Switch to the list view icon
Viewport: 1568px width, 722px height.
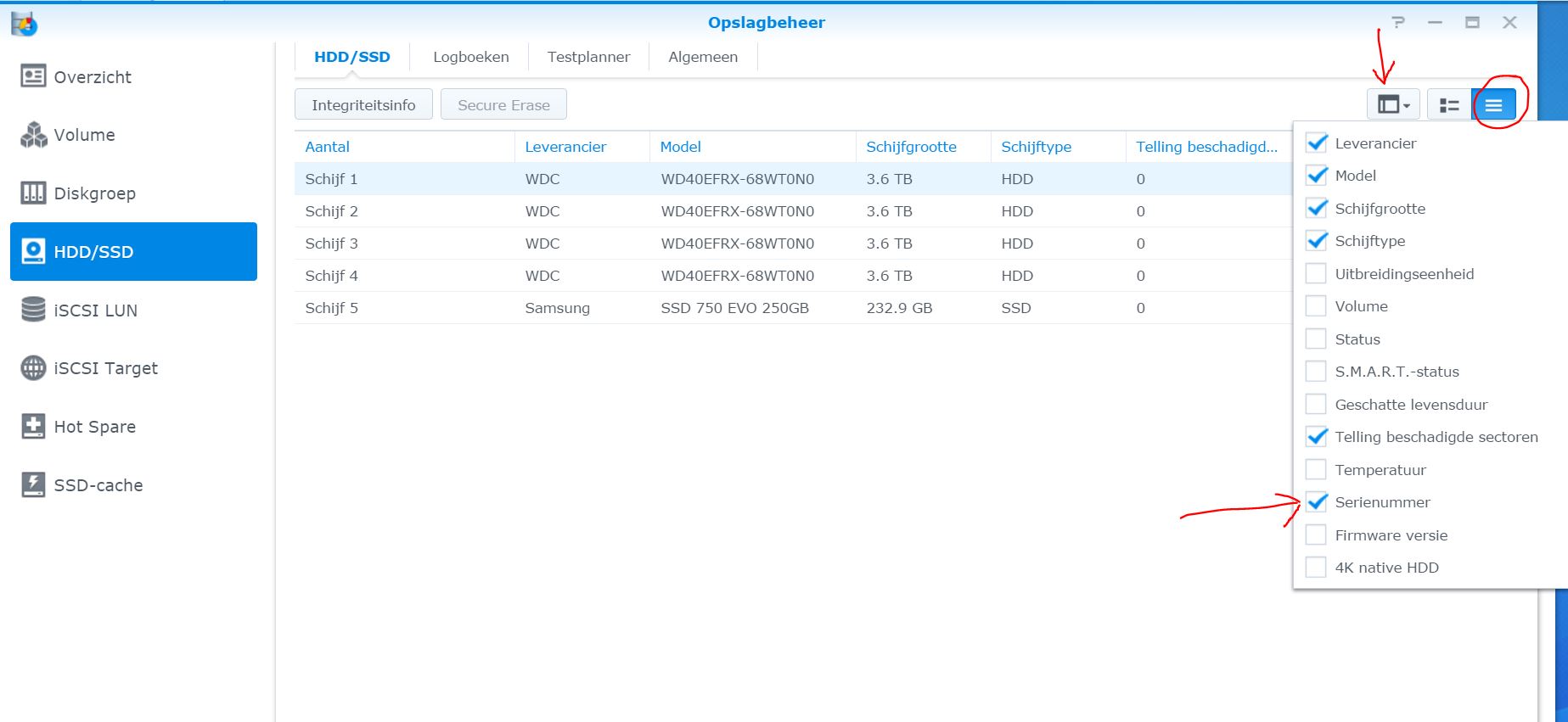(x=1494, y=105)
